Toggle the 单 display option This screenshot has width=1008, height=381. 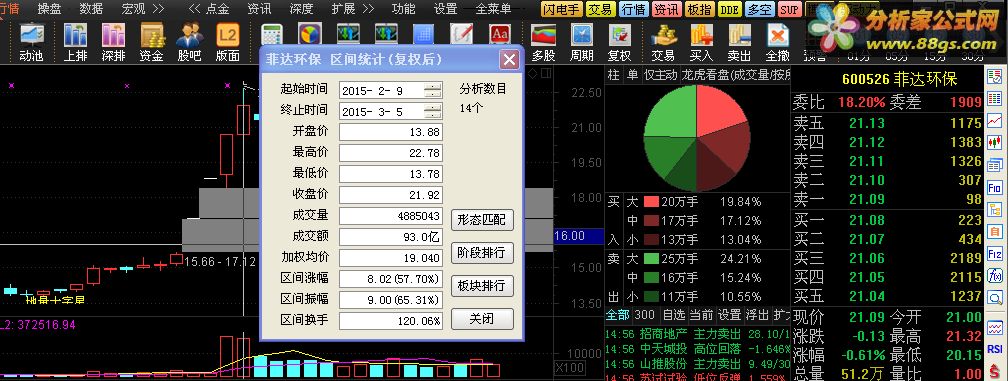(x=633, y=75)
